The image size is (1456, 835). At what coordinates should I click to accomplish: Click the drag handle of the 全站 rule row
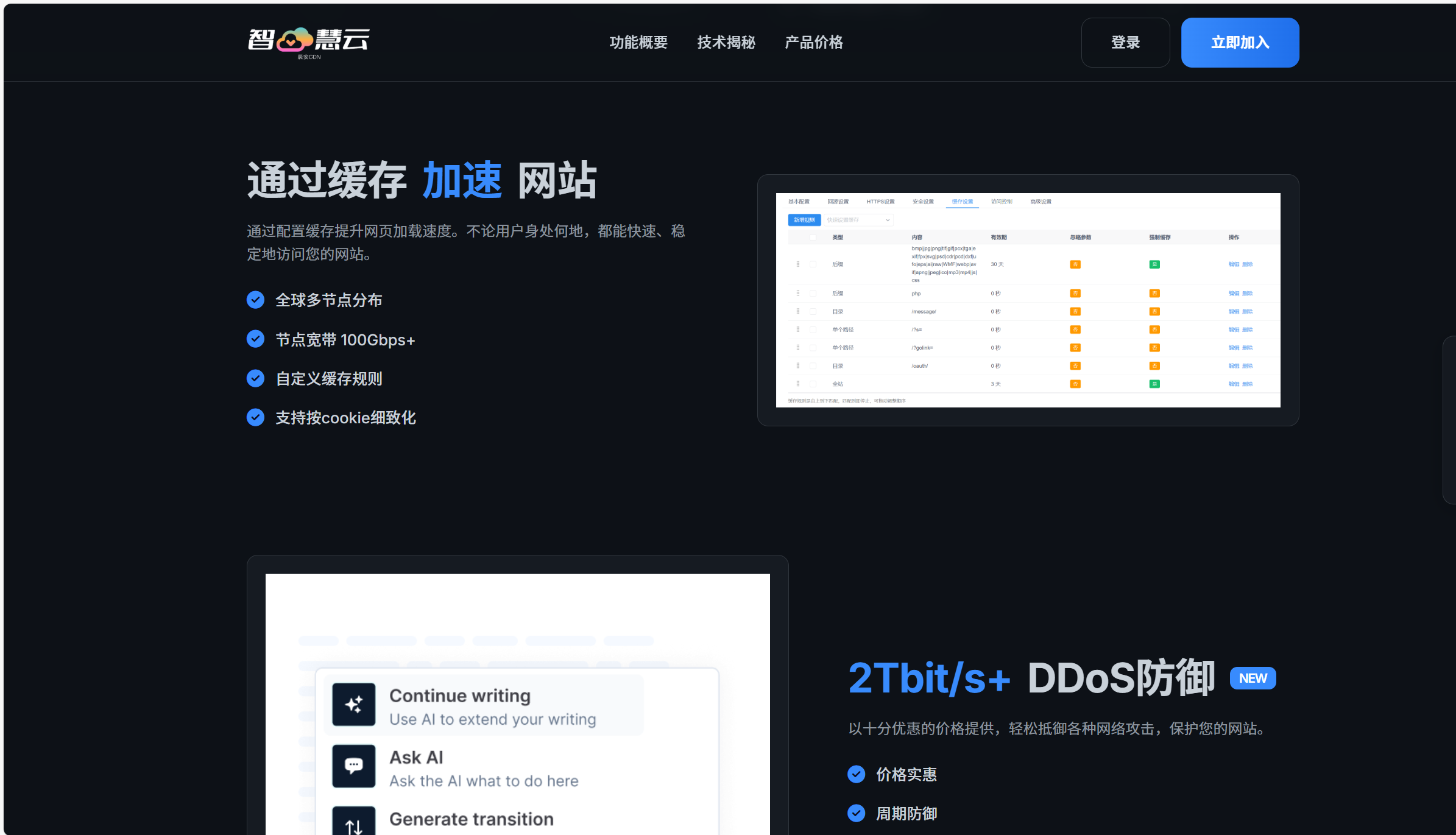[798, 384]
